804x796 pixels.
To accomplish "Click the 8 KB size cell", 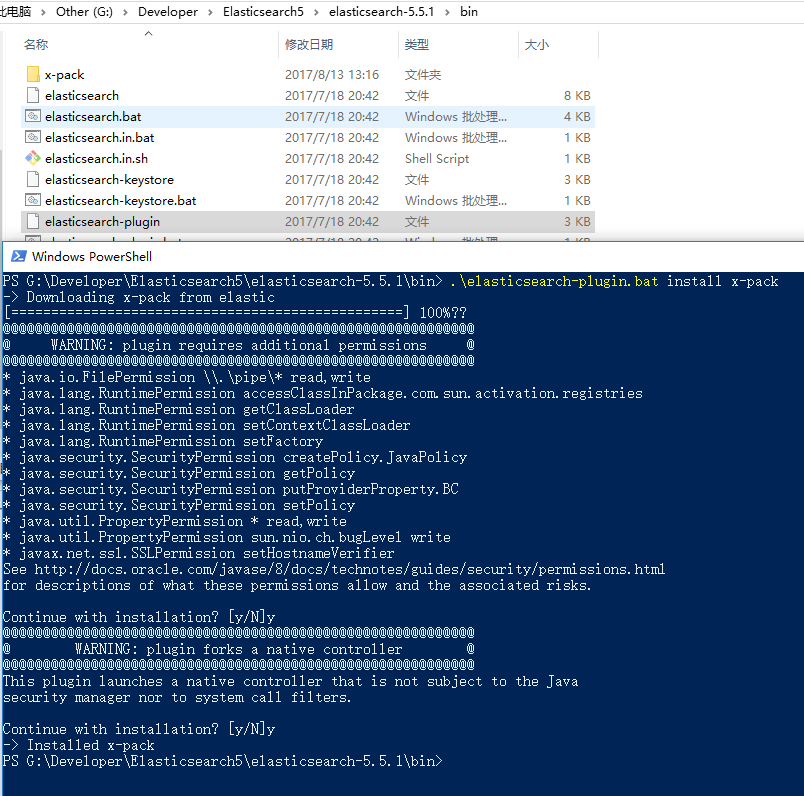I will [x=577, y=96].
